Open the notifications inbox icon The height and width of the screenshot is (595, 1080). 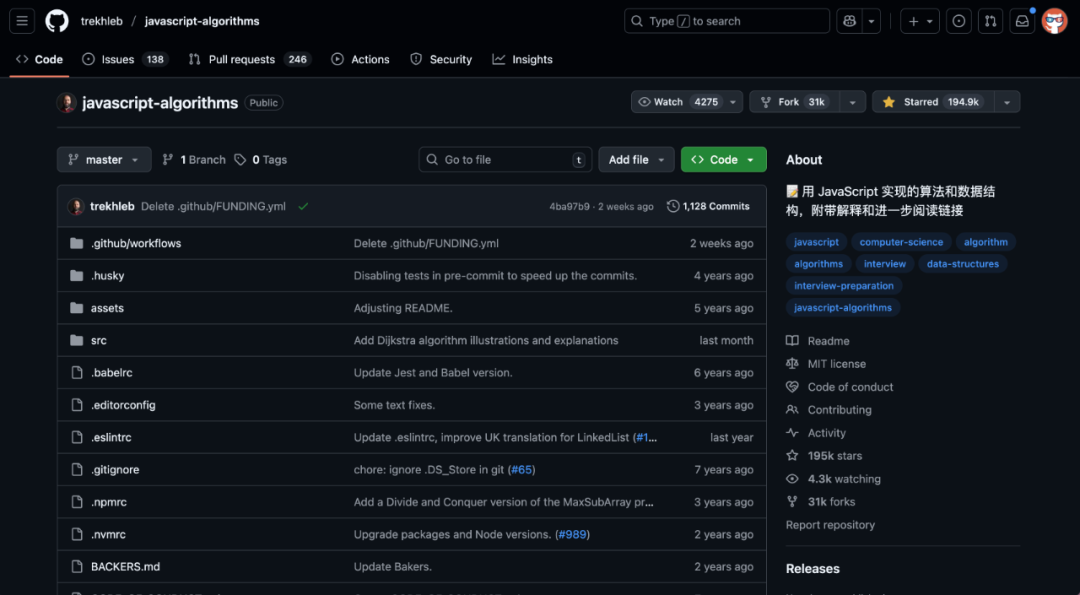pos(1022,21)
